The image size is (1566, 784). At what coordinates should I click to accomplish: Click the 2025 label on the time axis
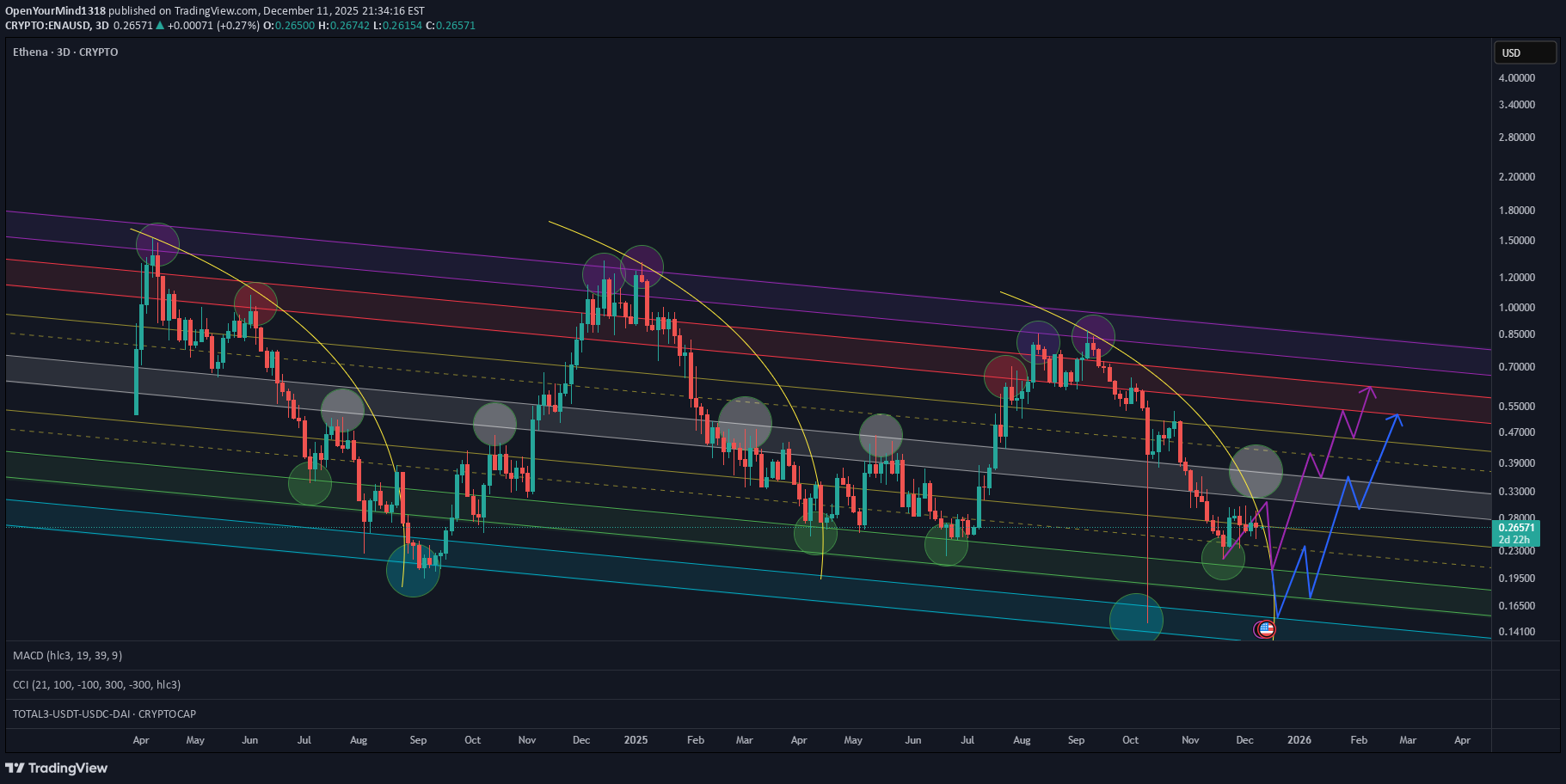636,740
